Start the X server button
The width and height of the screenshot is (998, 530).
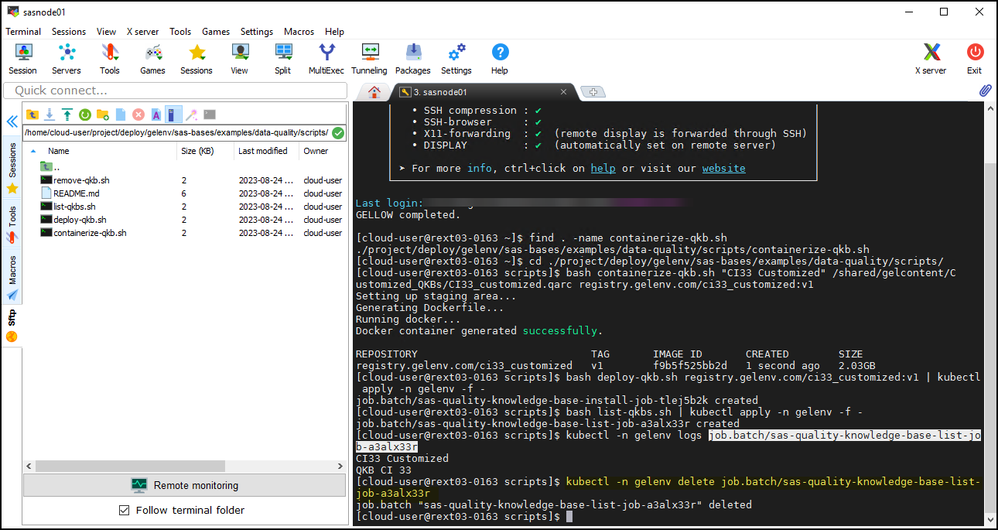pyautogui.click(x=930, y=58)
